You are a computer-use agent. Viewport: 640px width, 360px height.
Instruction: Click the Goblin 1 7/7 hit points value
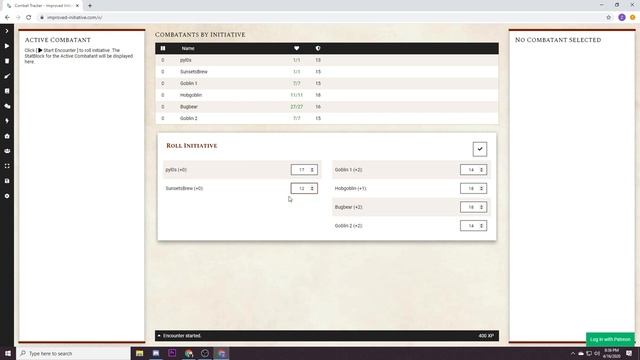coord(297,83)
